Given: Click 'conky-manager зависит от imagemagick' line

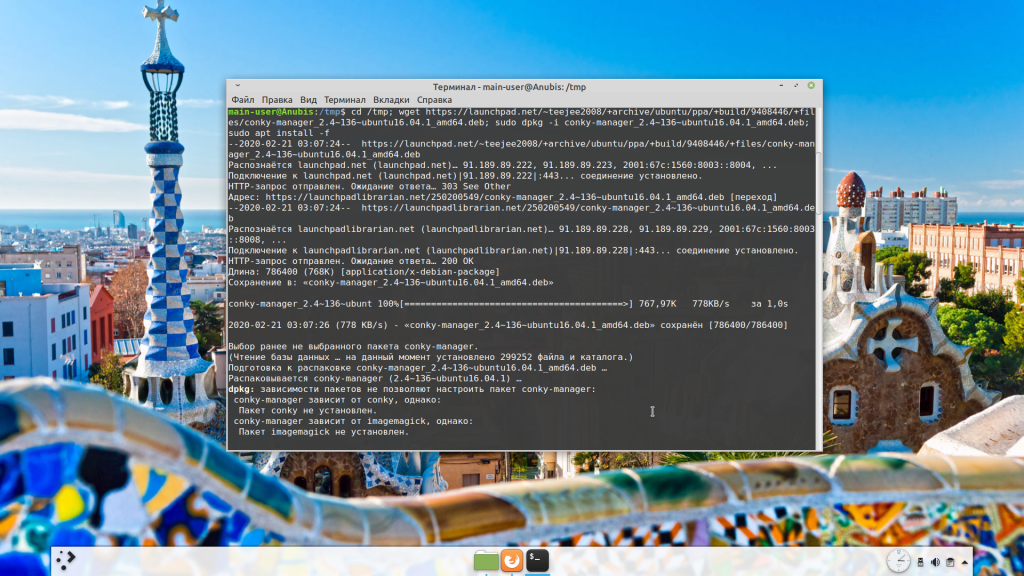Looking at the screenshot, I should [x=353, y=421].
